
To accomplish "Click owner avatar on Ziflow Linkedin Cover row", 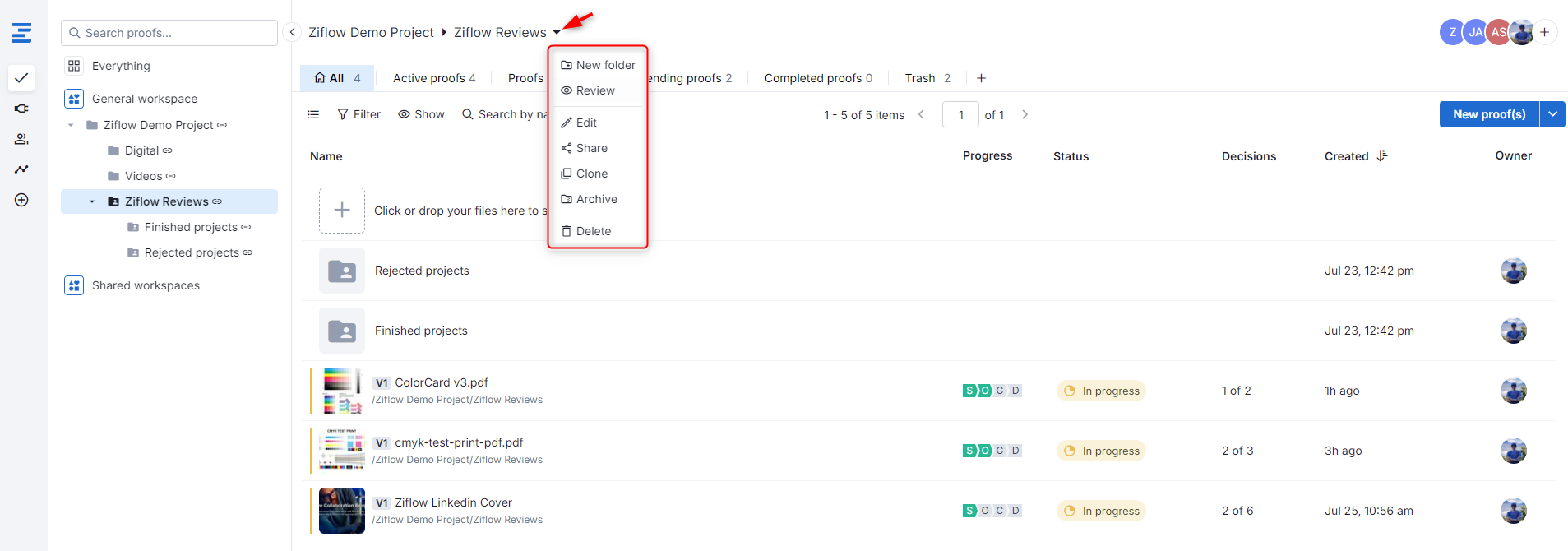I will (1514, 511).
